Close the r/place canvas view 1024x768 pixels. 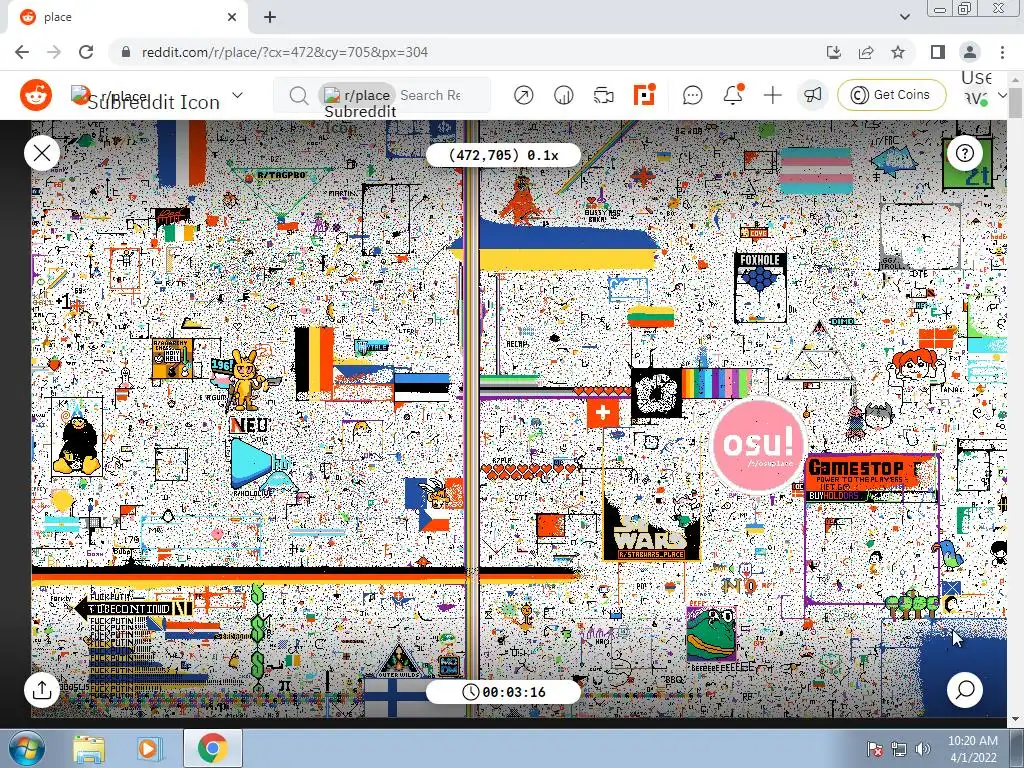pos(42,153)
